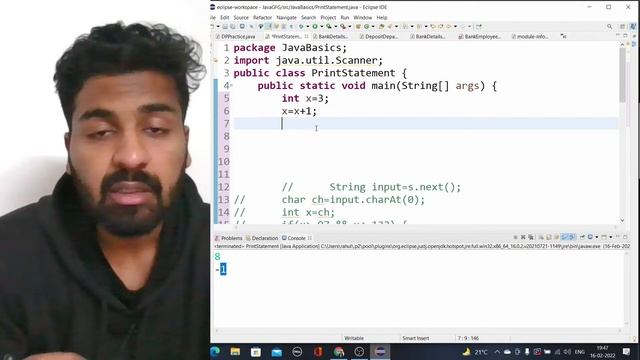Viewport: 640px width, 360px height.
Task: Click the green Run button in the toolbar
Action: click(x=315, y=27)
